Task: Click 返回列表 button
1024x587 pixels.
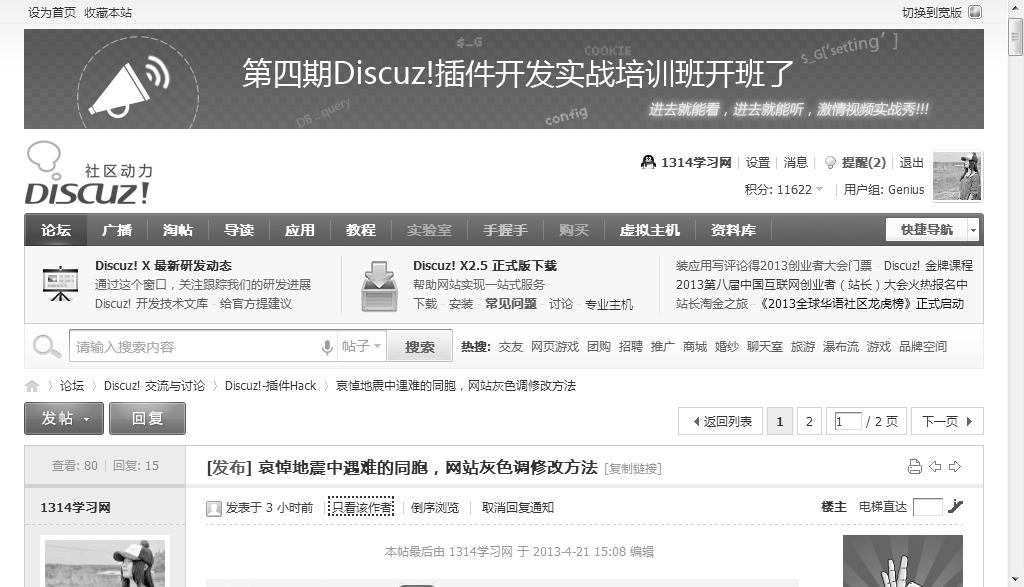Action: pyautogui.click(x=722, y=422)
